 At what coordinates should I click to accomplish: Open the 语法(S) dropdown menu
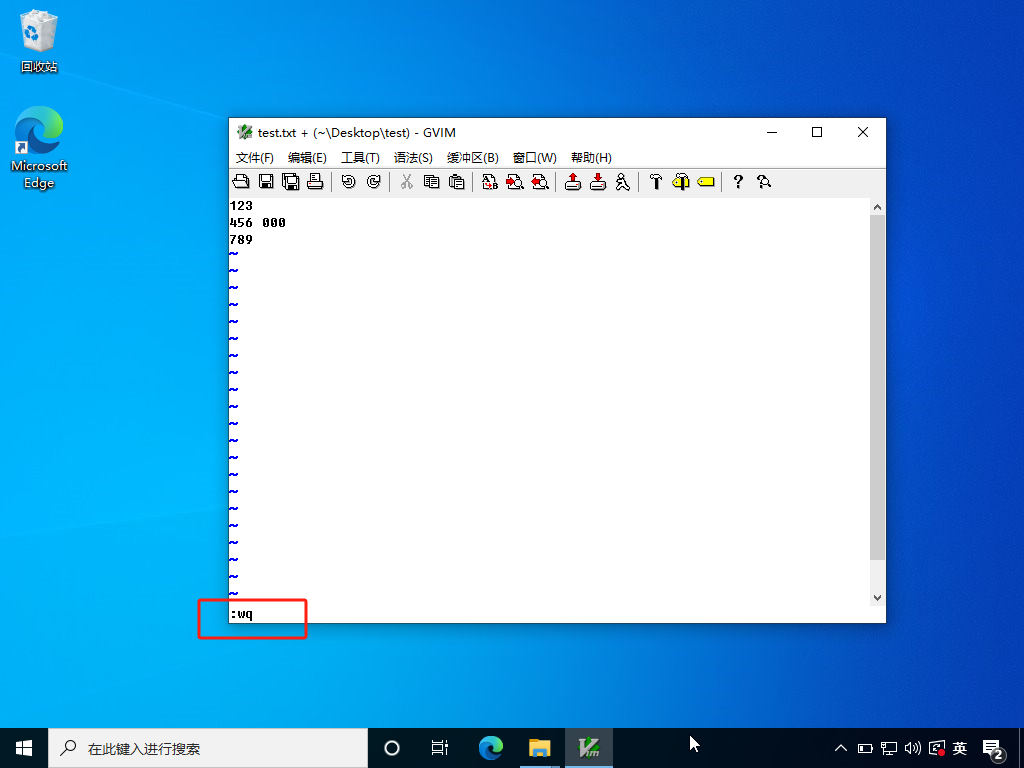pyautogui.click(x=413, y=158)
